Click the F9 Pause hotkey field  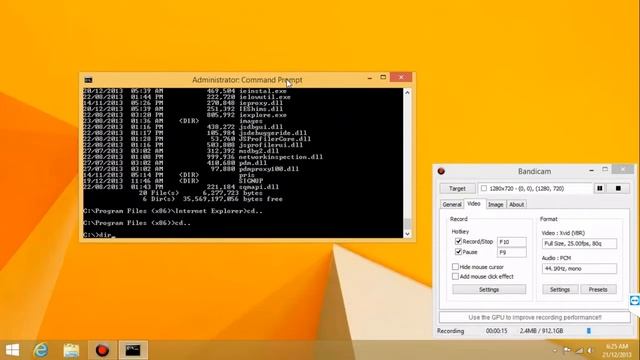coord(512,252)
